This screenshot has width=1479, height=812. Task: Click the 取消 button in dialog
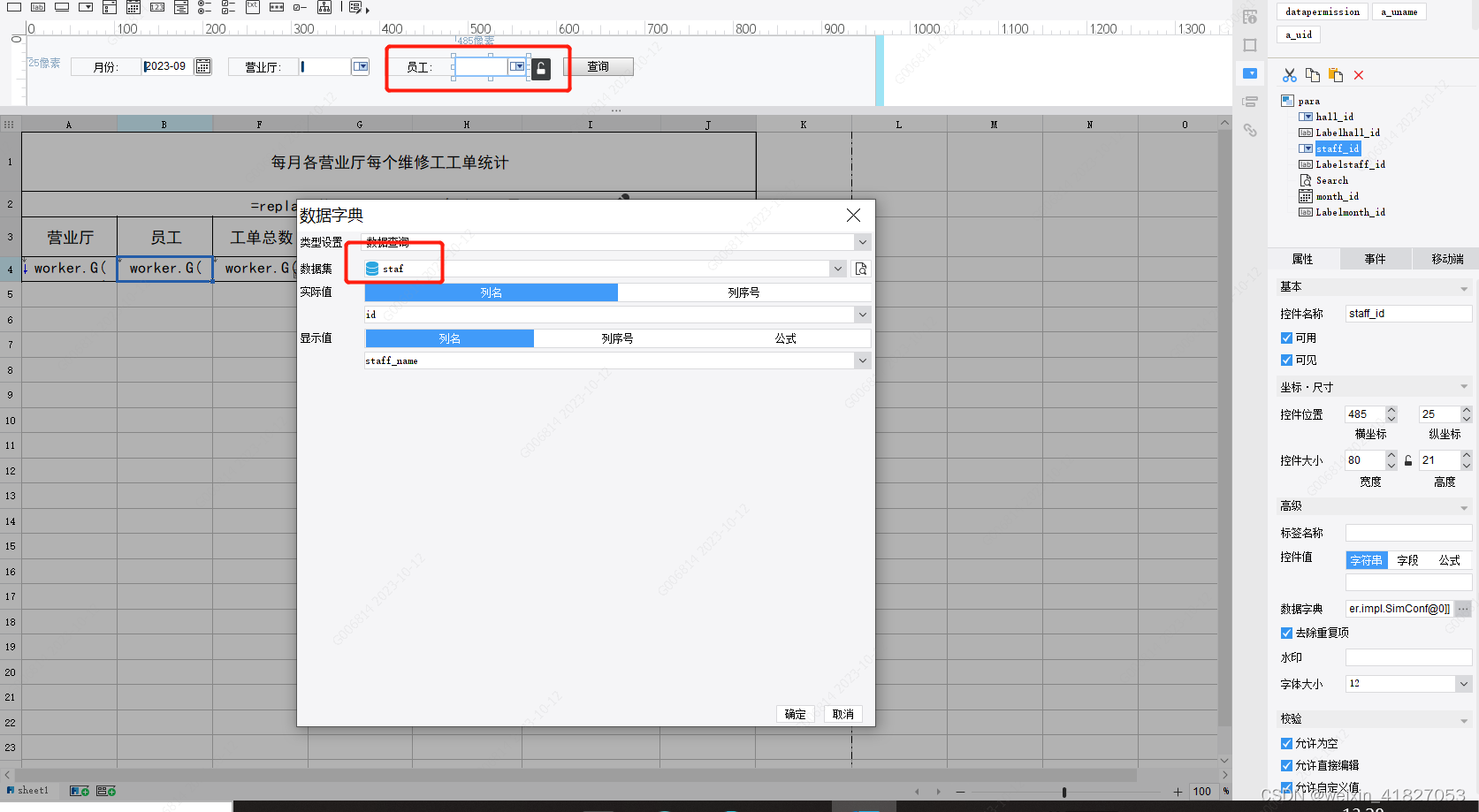click(842, 714)
